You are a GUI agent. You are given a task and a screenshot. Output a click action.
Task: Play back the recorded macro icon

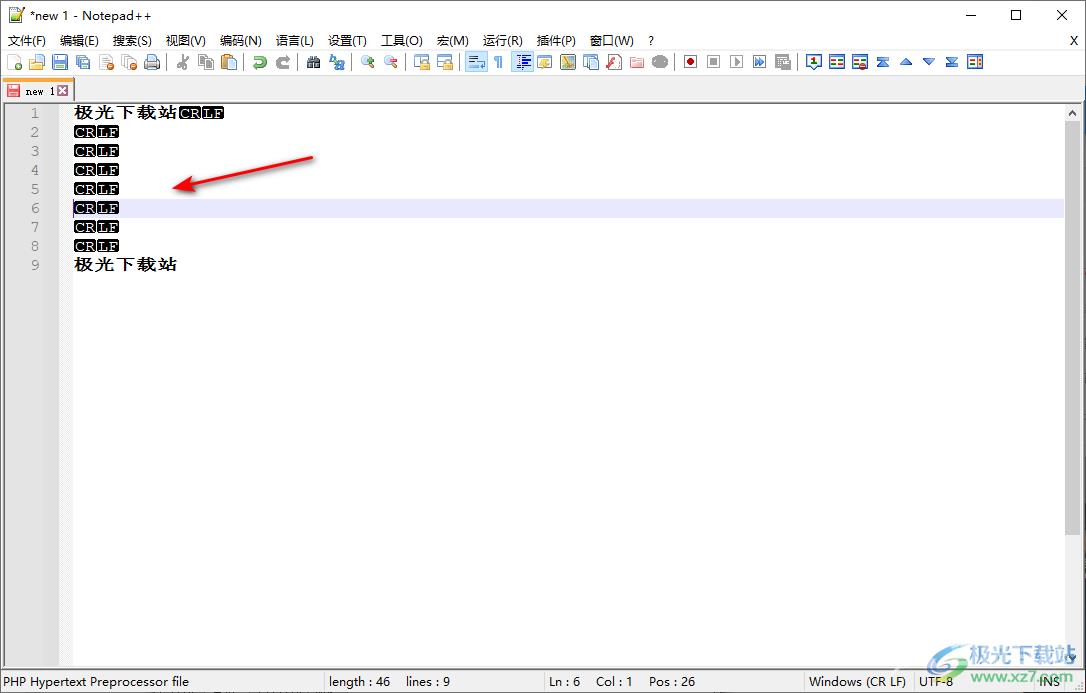tap(737, 62)
